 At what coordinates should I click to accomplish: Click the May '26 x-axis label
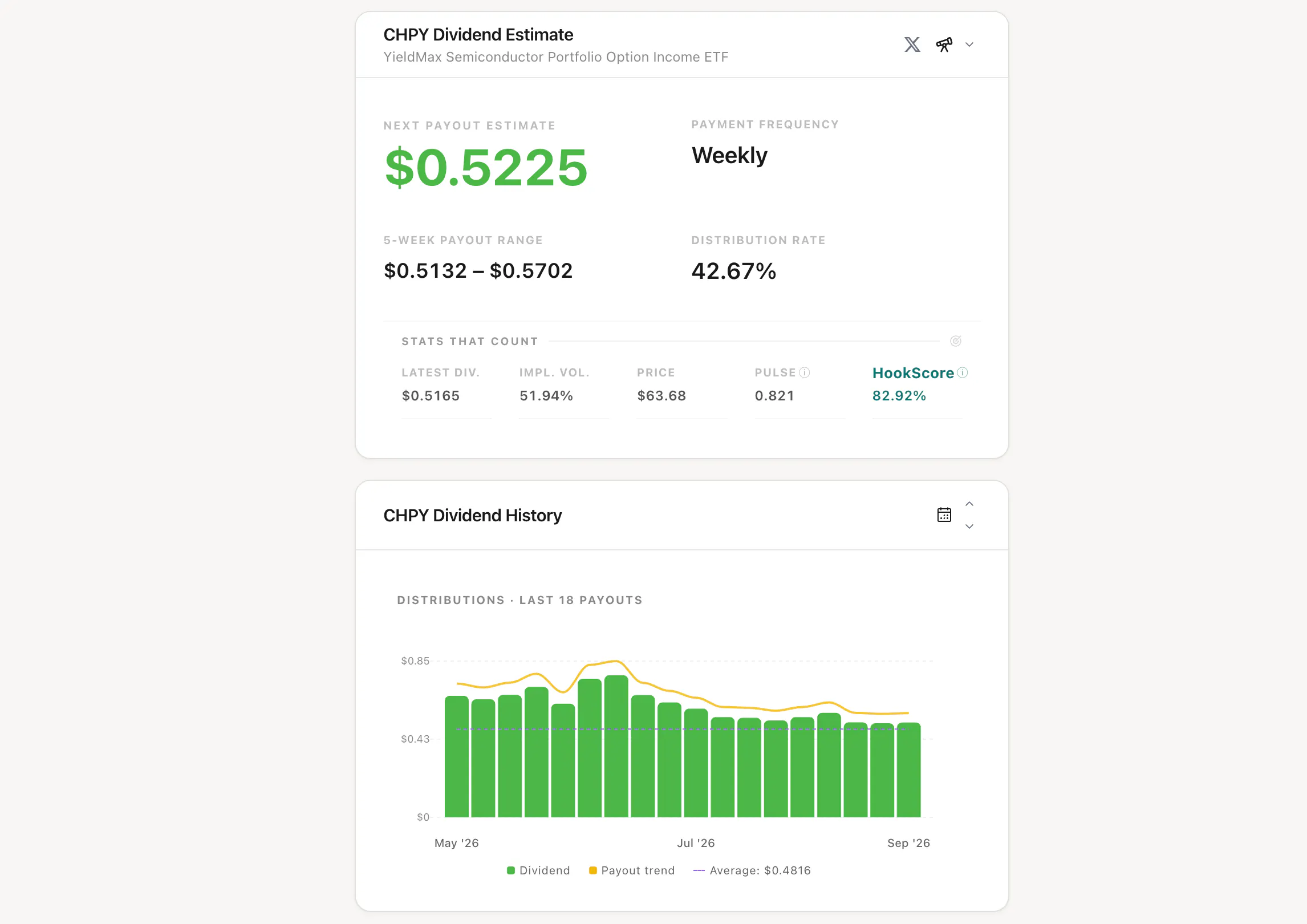pyautogui.click(x=456, y=842)
